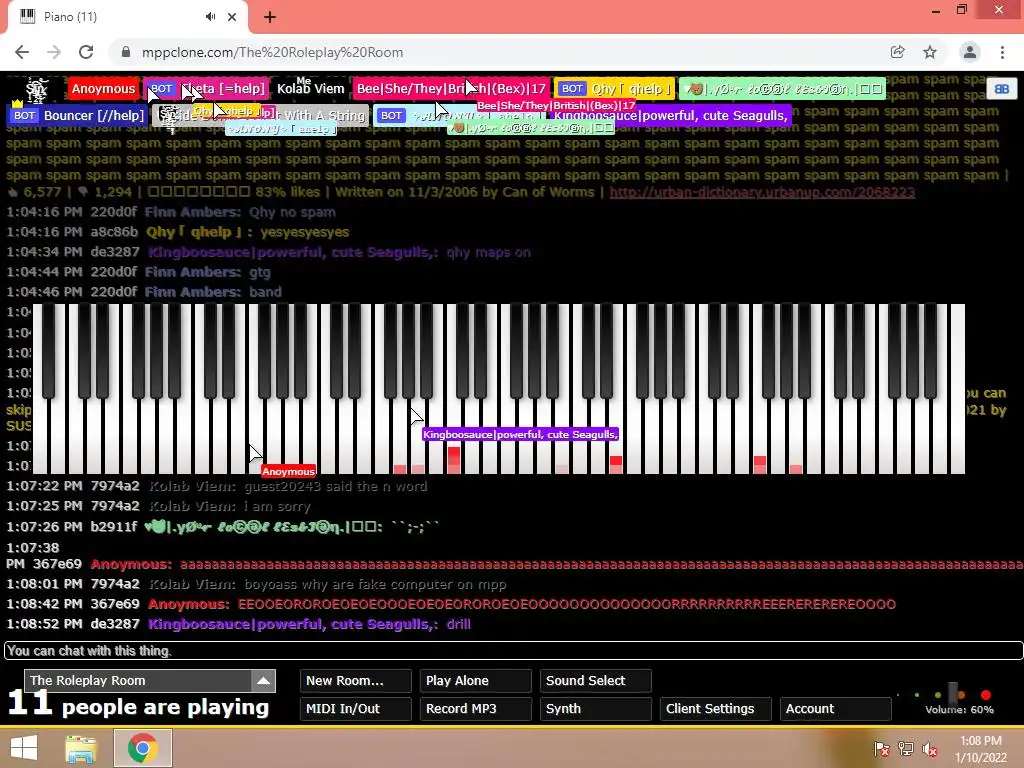Screen dimensions: 1024x768
Task: Expand the Roleplay Room selector arrow
Action: (x=263, y=680)
